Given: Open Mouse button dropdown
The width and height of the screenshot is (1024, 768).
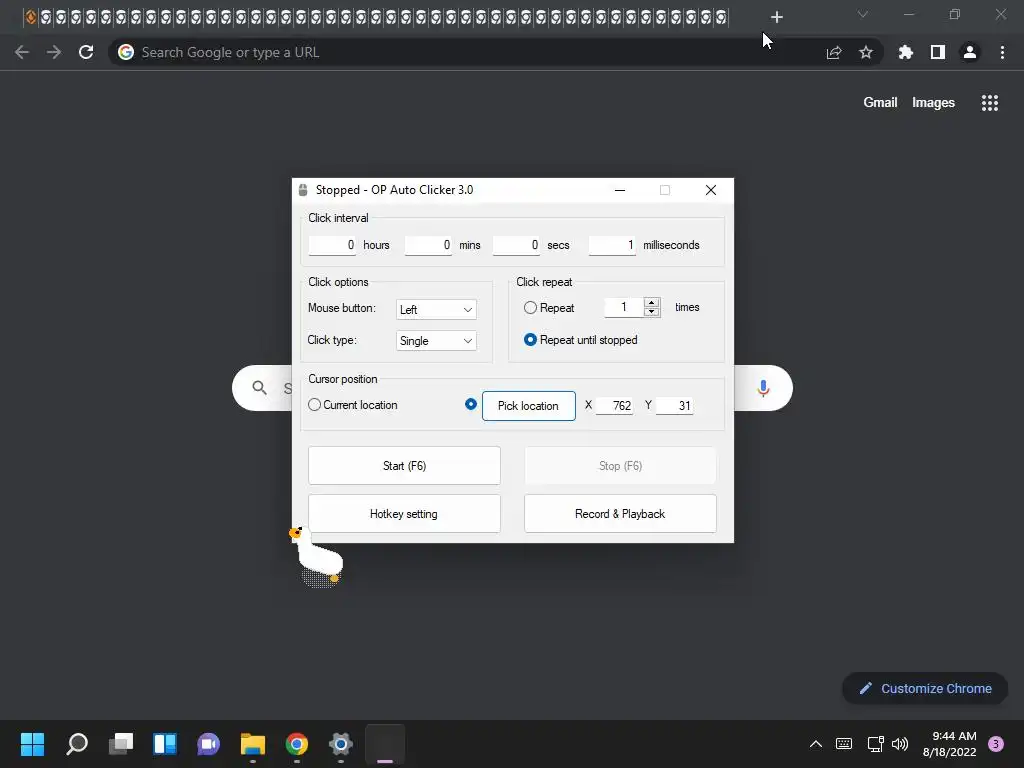Looking at the screenshot, I should pyautogui.click(x=436, y=310).
